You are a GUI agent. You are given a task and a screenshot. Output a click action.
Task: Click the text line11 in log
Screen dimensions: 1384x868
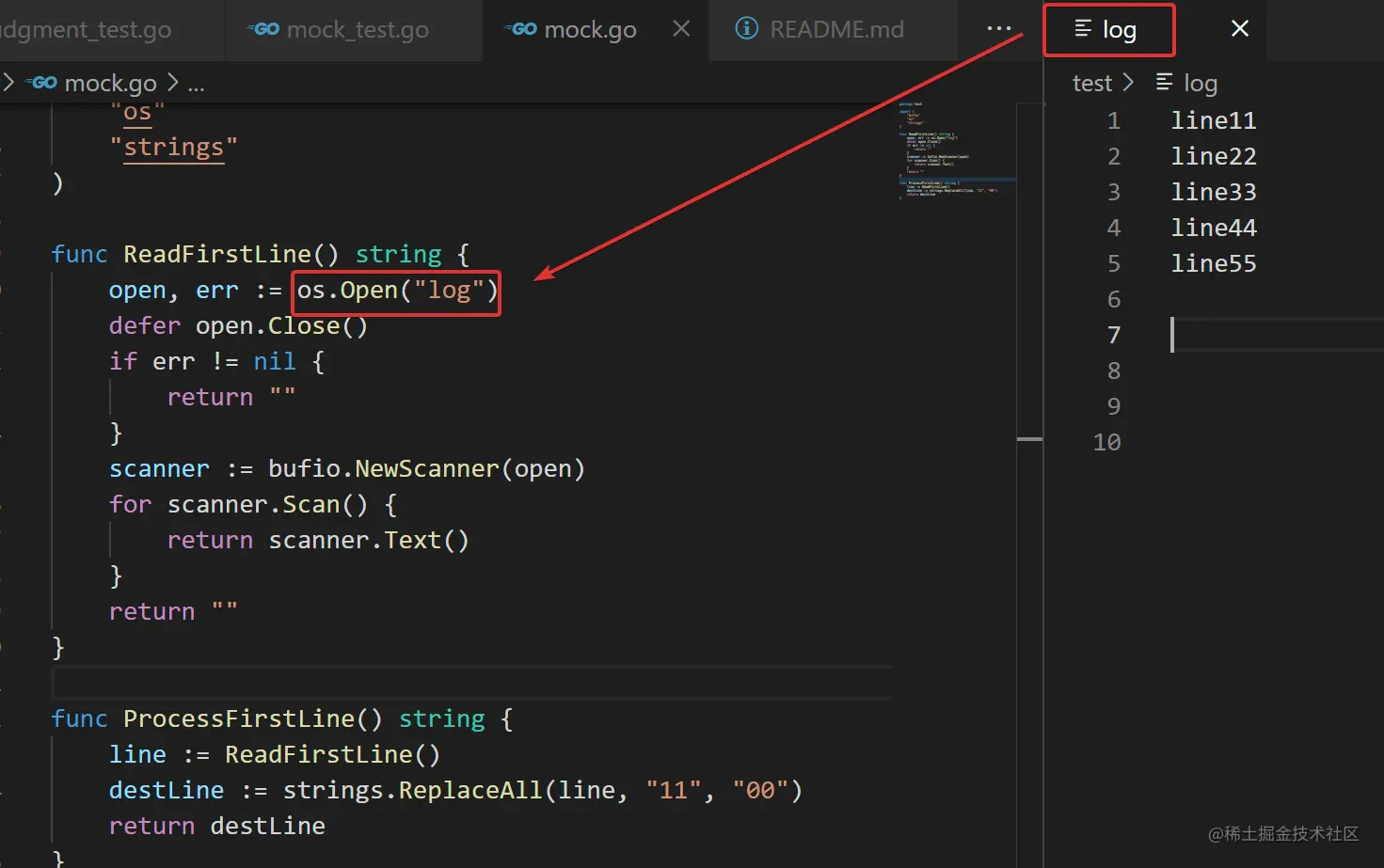[x=1214, y=120]
